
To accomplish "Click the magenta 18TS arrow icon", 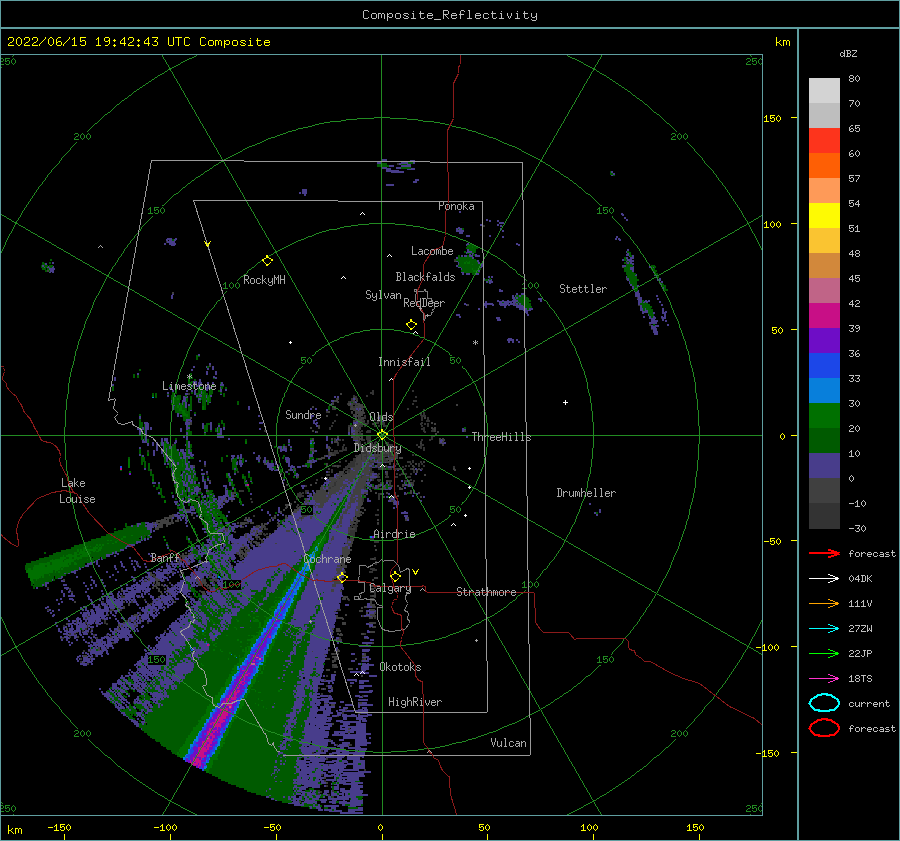I will pos(824,679).
